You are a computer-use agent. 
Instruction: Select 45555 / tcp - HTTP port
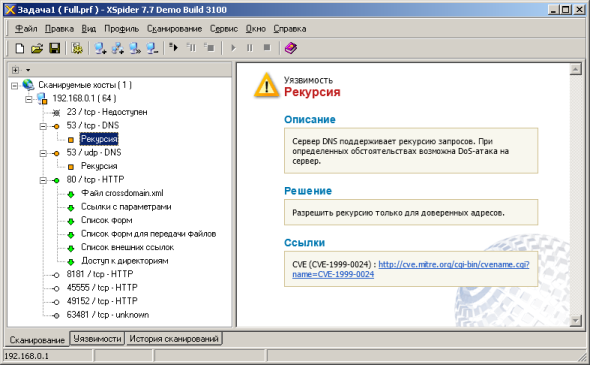102,288
